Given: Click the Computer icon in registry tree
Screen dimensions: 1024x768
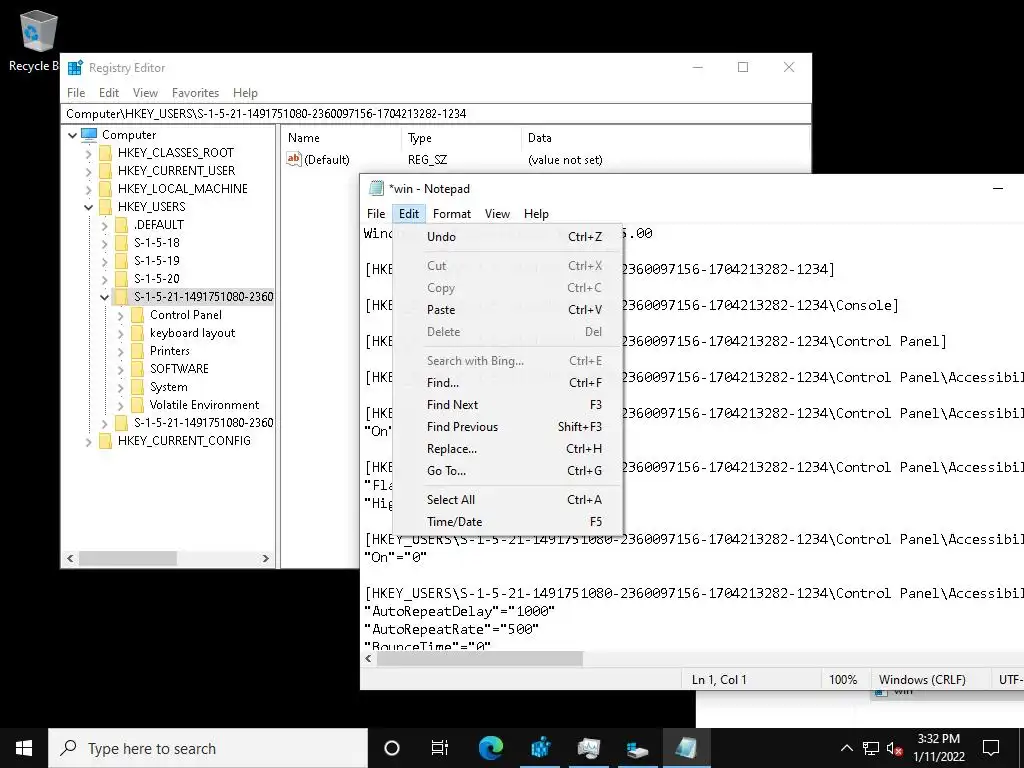Looking at the screenshot, I should coord(89,135).
